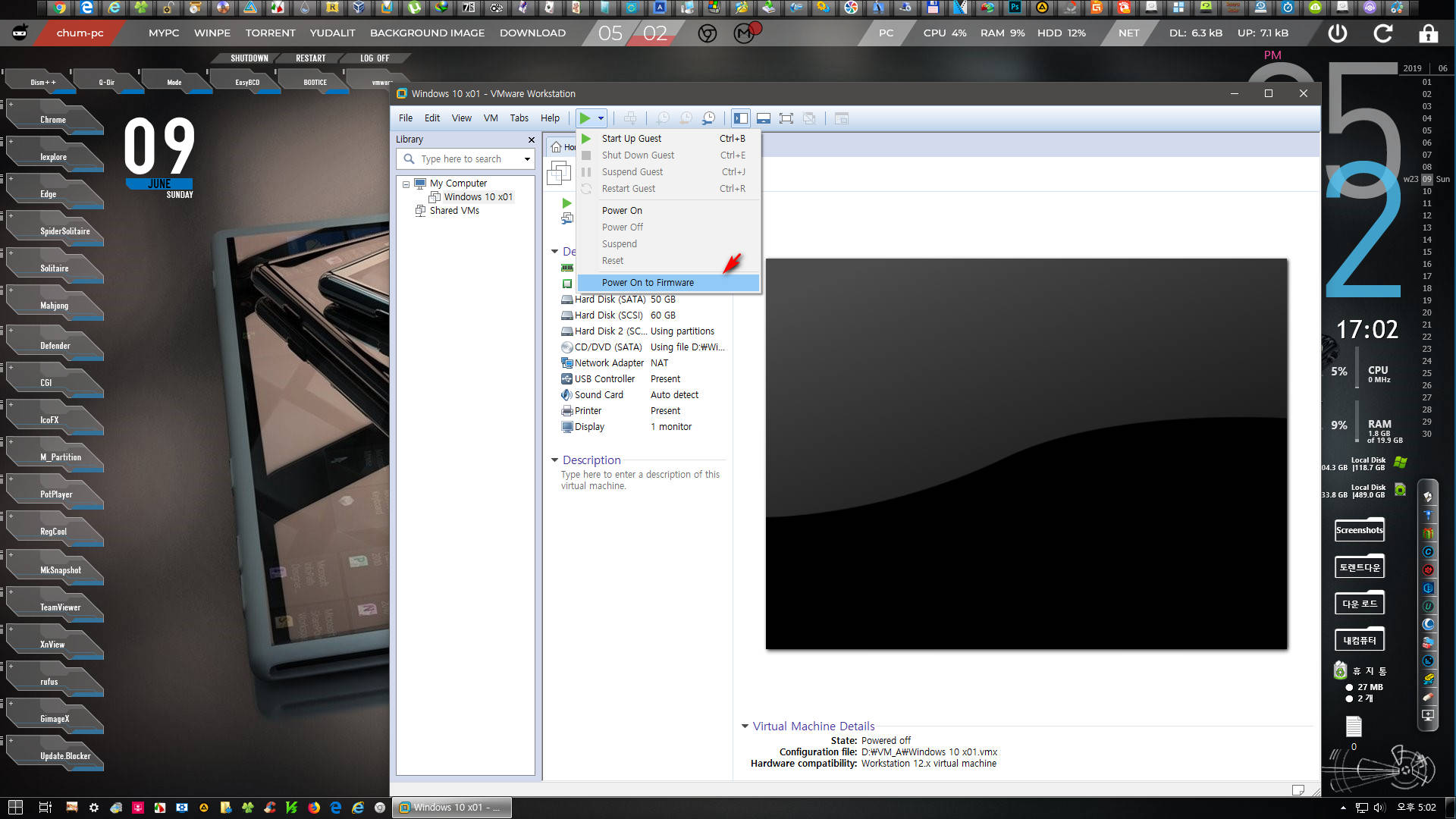Close the Library panel with its X

[x=531, y=140]
